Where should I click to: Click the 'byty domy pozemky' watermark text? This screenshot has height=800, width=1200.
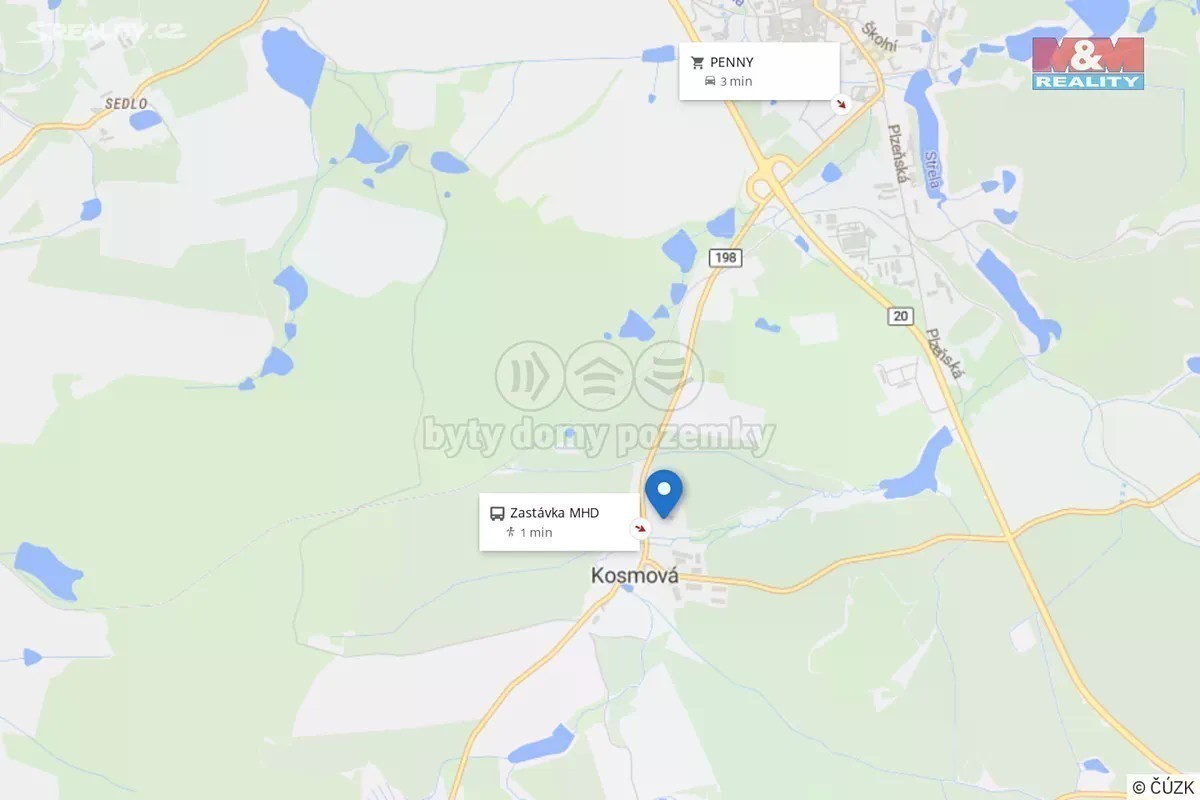coord(598,437)
